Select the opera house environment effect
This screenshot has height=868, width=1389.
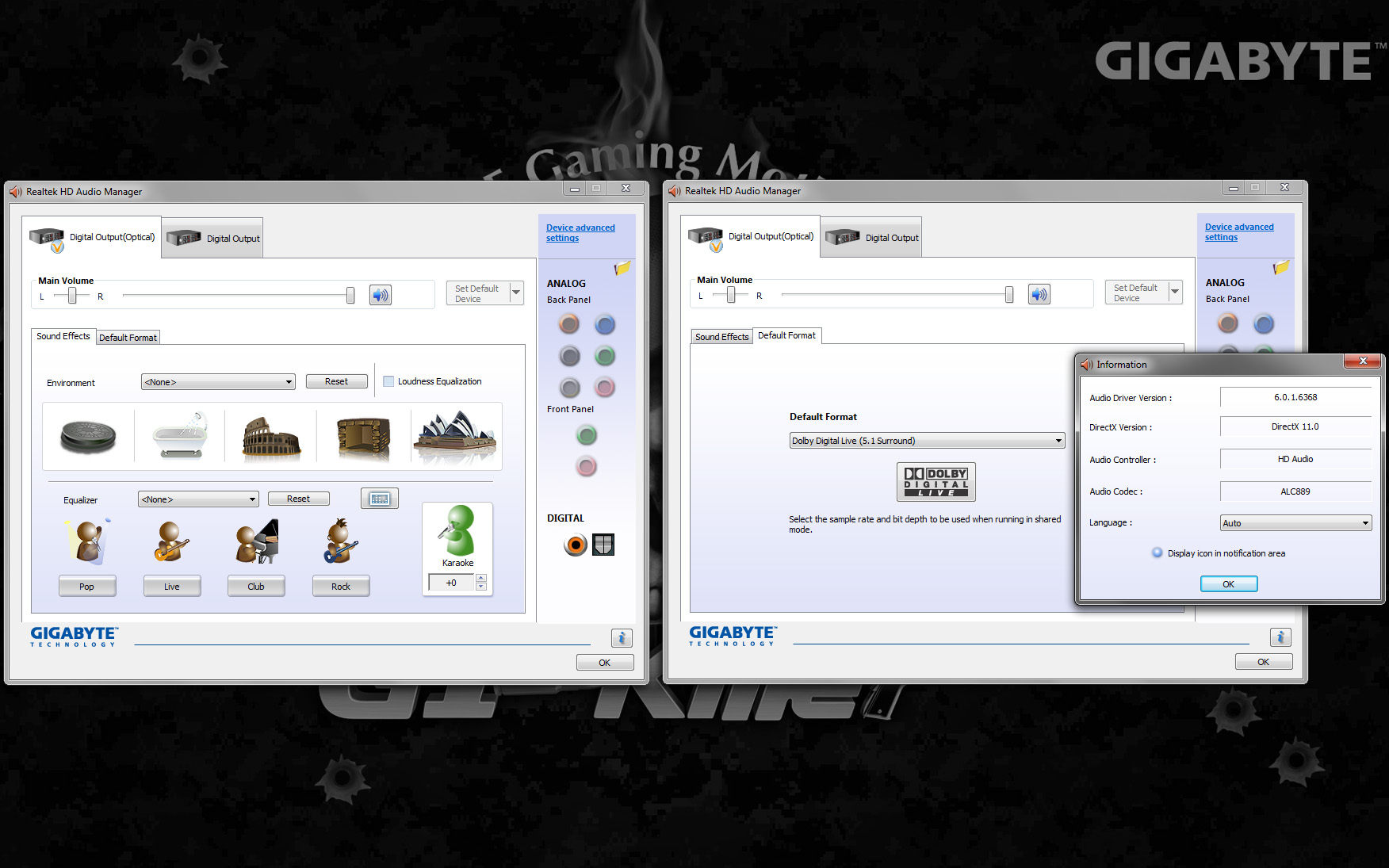tap(456, 436)
